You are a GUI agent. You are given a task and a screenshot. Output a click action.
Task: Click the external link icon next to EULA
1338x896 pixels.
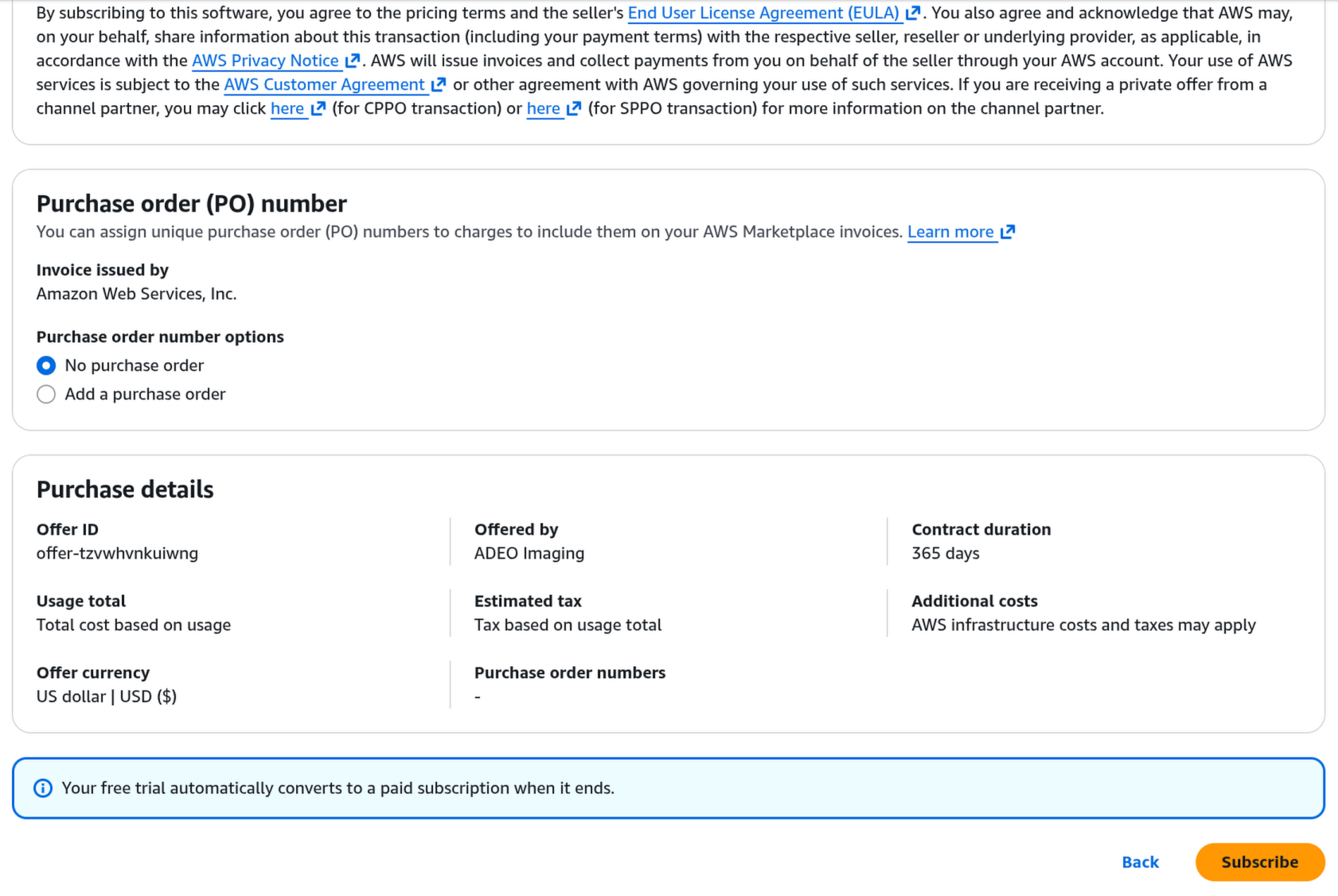click(912, 13)
